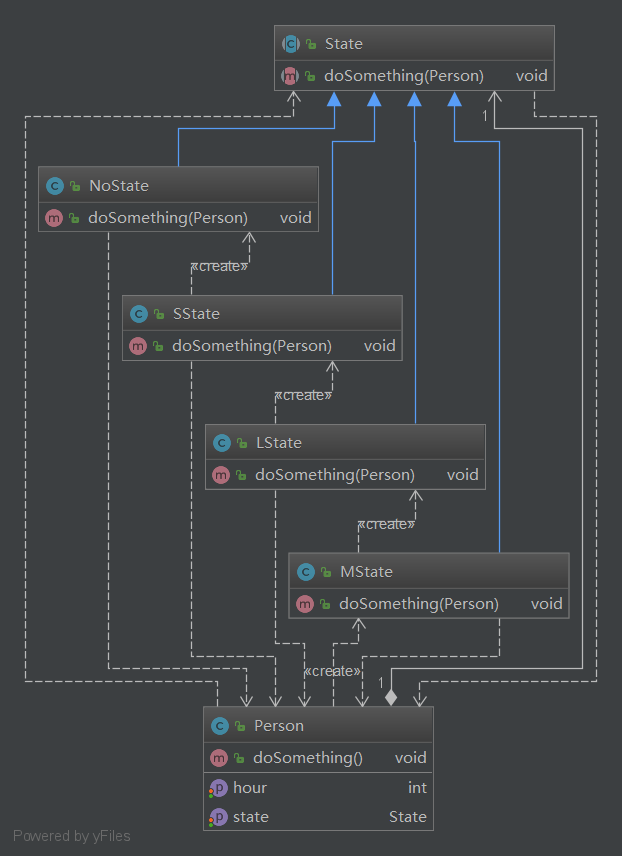The width and height of the screenshot is (622, 856).
Task: Select the hour property row in Person
Action: tap(318, 788)
